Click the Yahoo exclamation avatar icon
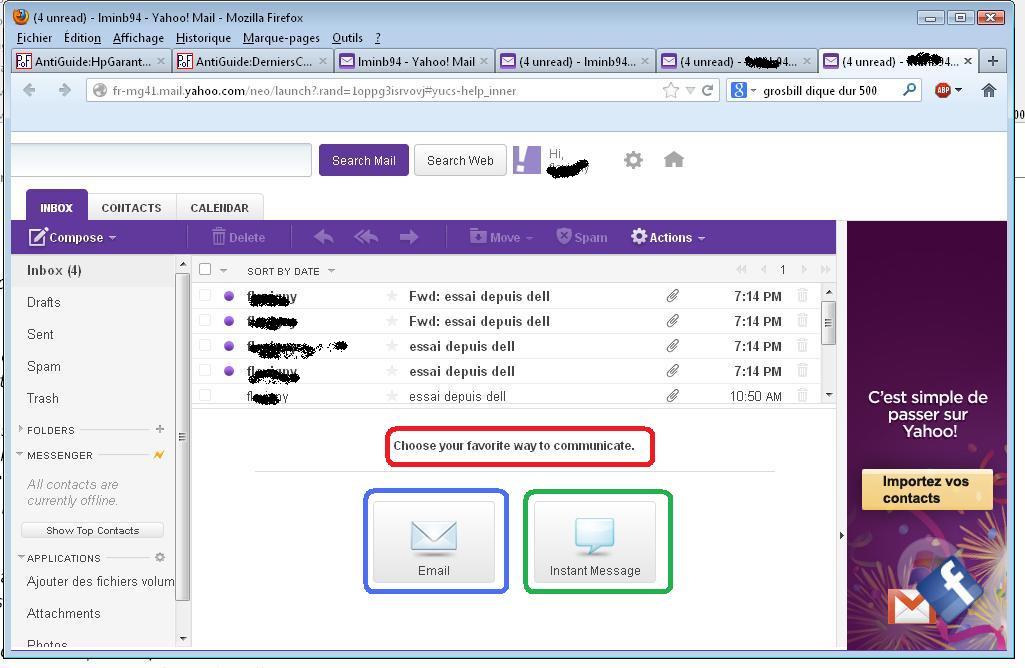The image size is (1025, 668). click(527, 160)
